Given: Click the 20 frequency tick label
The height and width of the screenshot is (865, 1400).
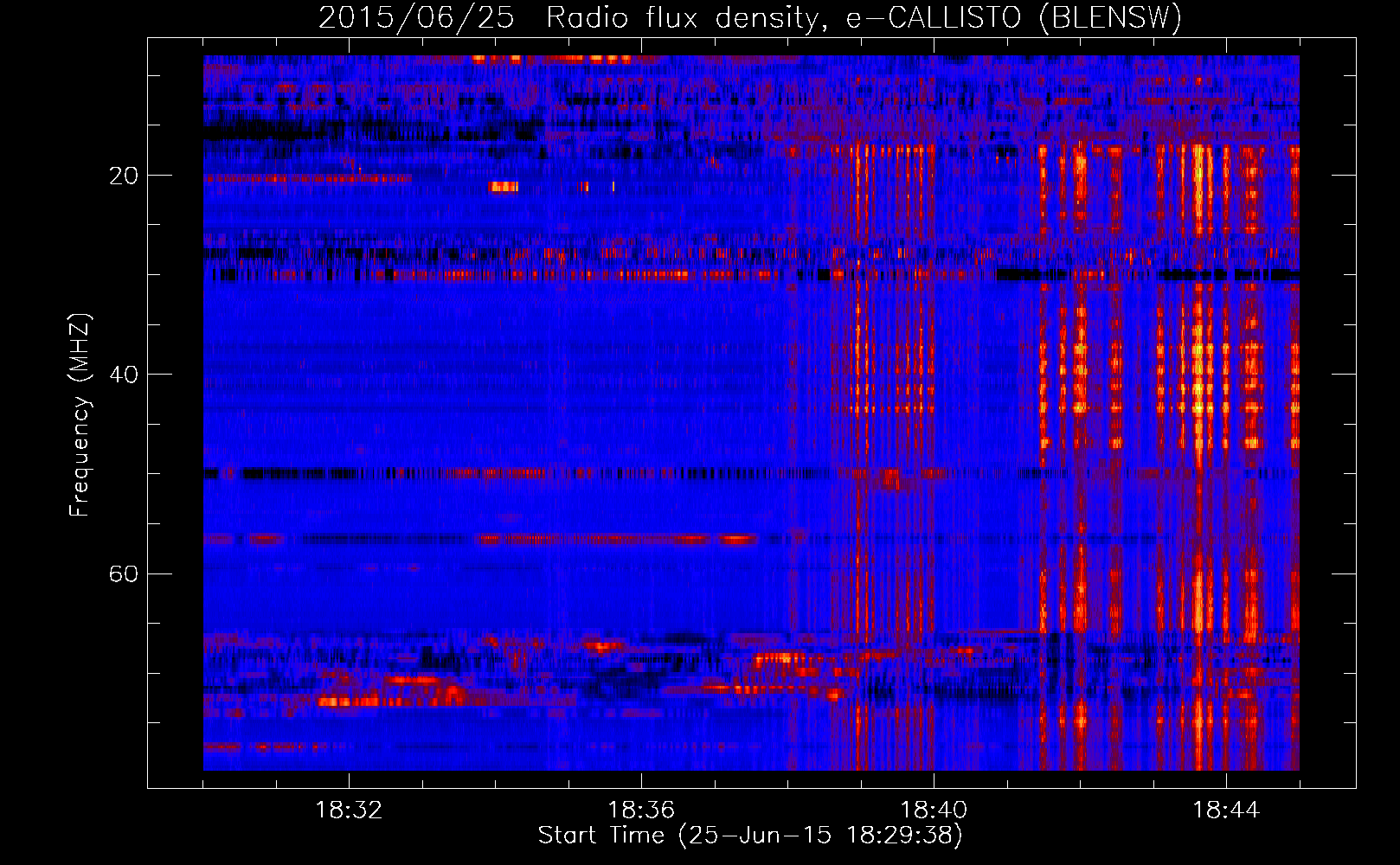Looking at the screenshot, I should [x=124, y=176].
